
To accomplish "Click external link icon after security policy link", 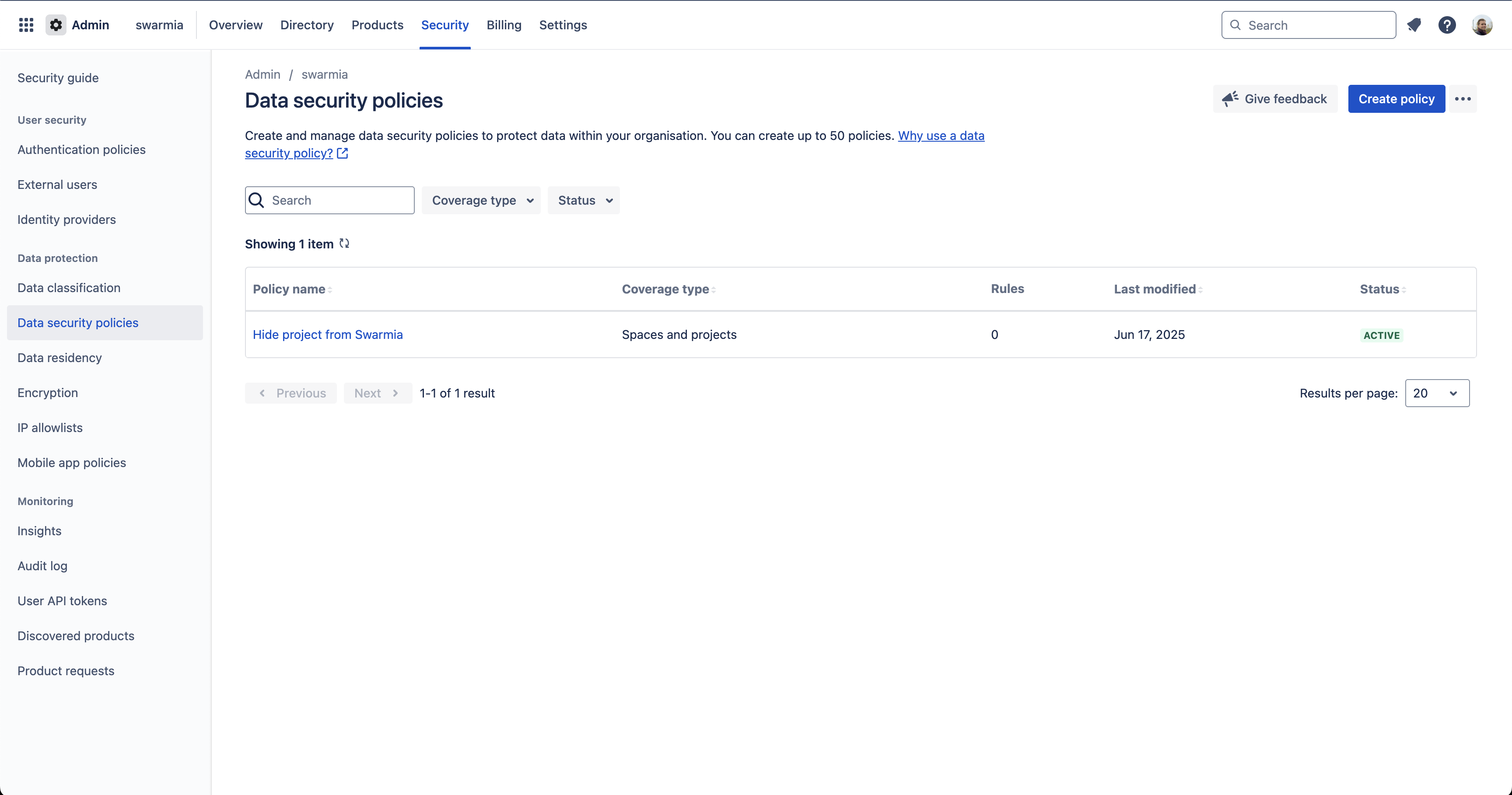I will 343,153.
